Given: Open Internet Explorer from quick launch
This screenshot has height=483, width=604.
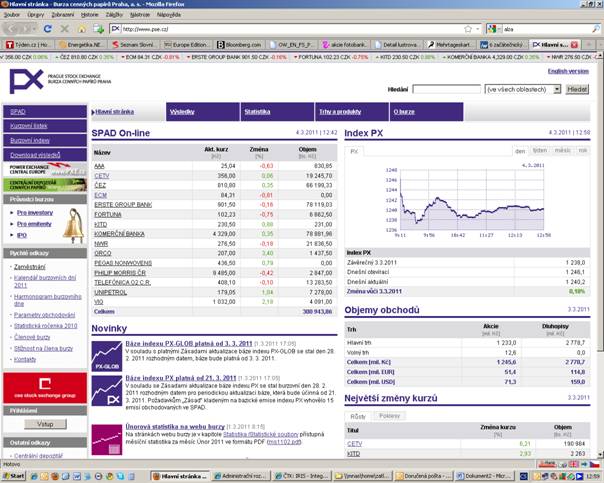Looking at the screenshot, I should pyautogui.click(x=34, y=476).
